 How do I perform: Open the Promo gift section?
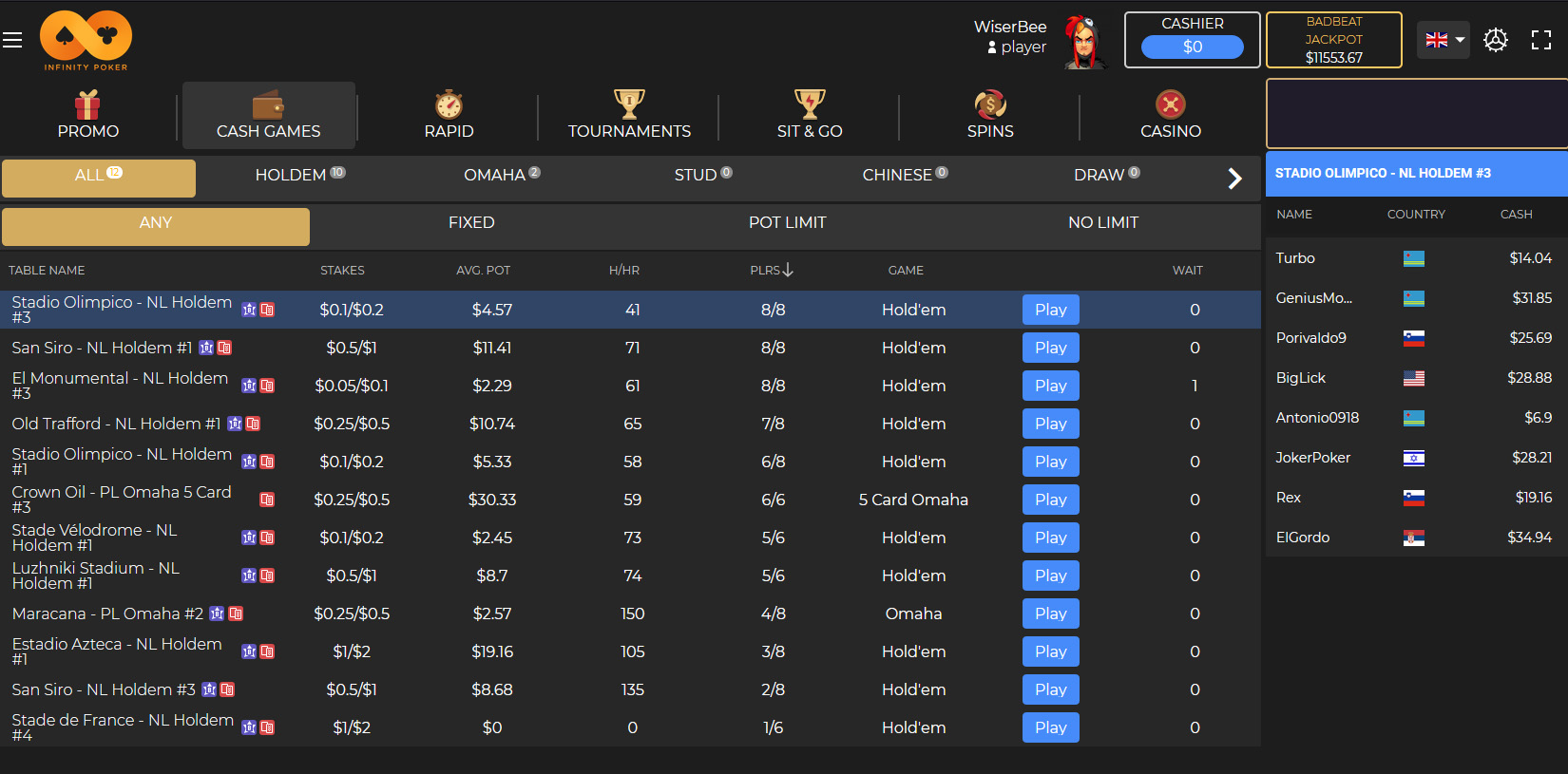(88, 115)
